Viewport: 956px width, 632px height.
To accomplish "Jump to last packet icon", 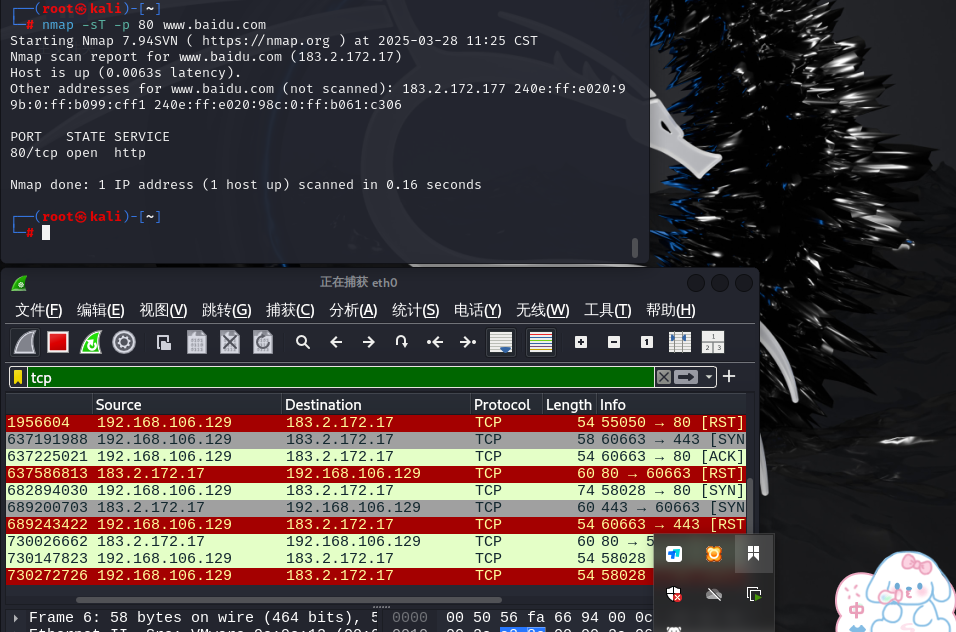I will [x=468, y=343].
